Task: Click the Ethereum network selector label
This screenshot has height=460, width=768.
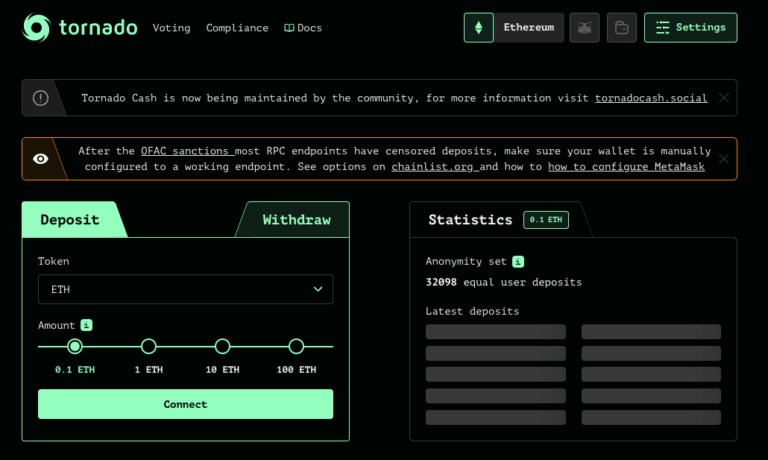Action: [529, 27]
